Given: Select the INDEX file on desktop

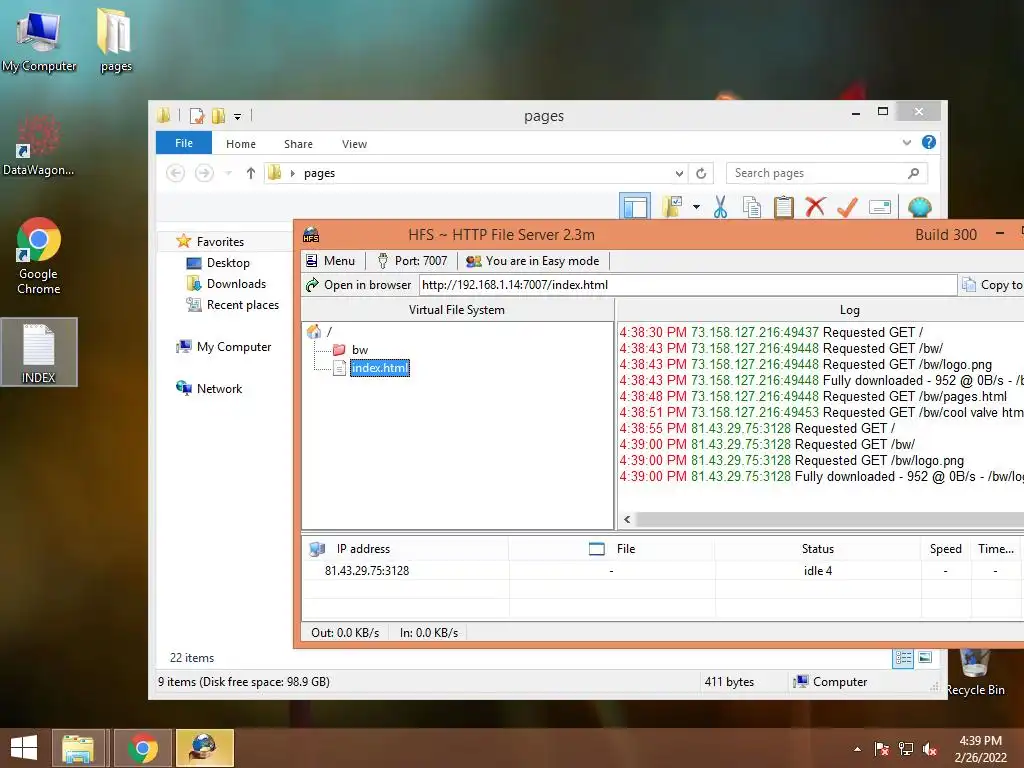Looking at the screenshot, I should point(39,353).
